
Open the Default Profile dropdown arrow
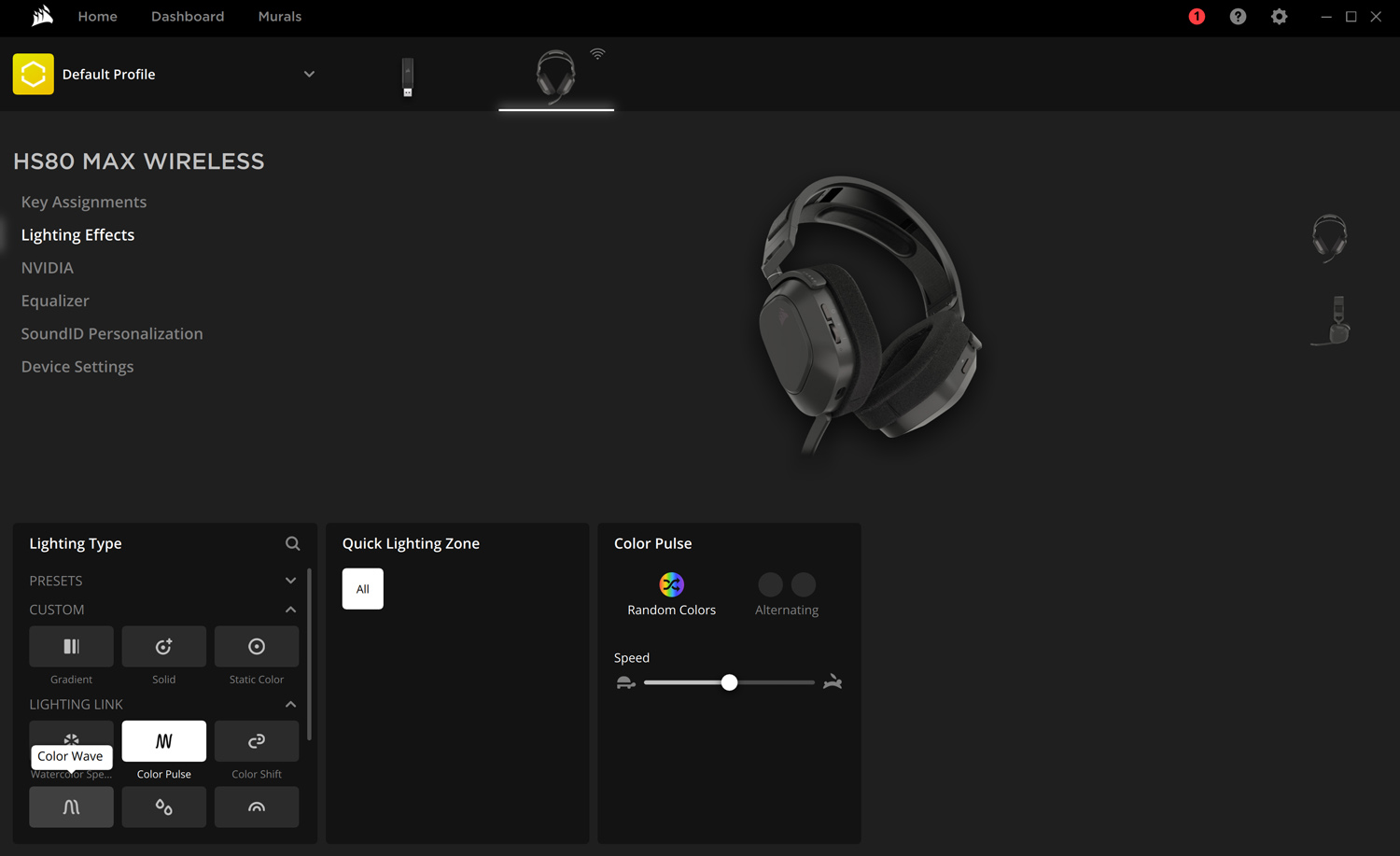[x=309, y=75]
